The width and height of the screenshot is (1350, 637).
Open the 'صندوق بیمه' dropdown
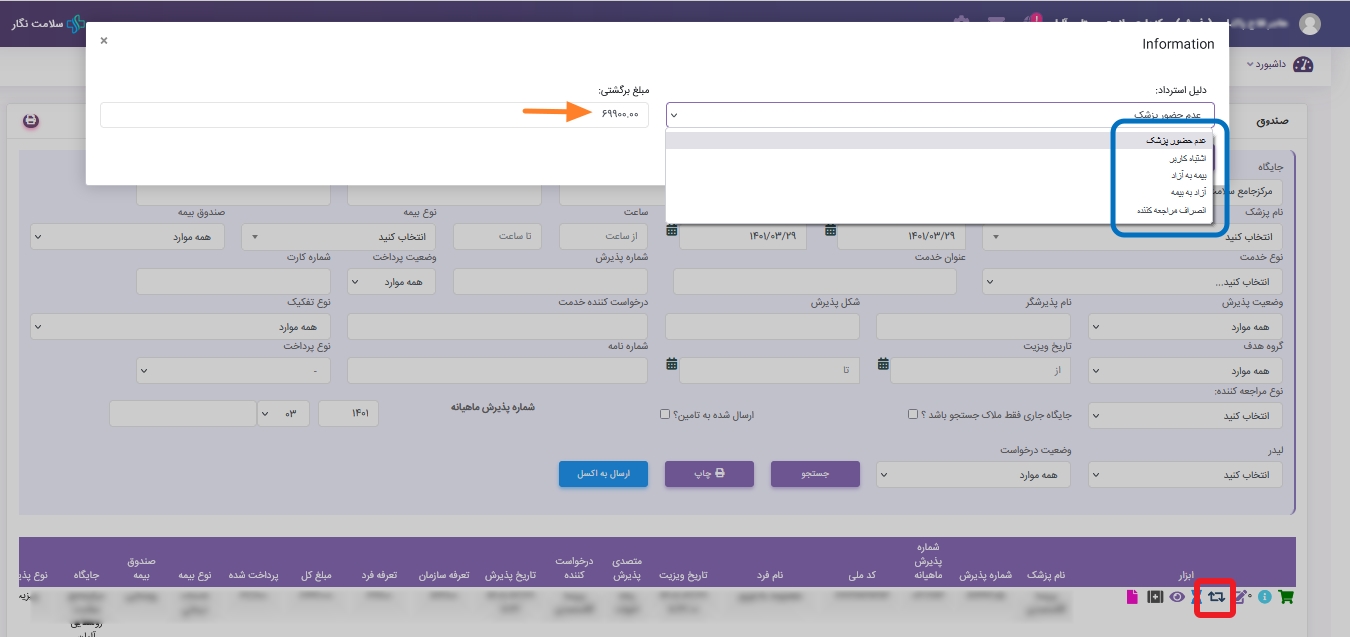pos(128,237)
